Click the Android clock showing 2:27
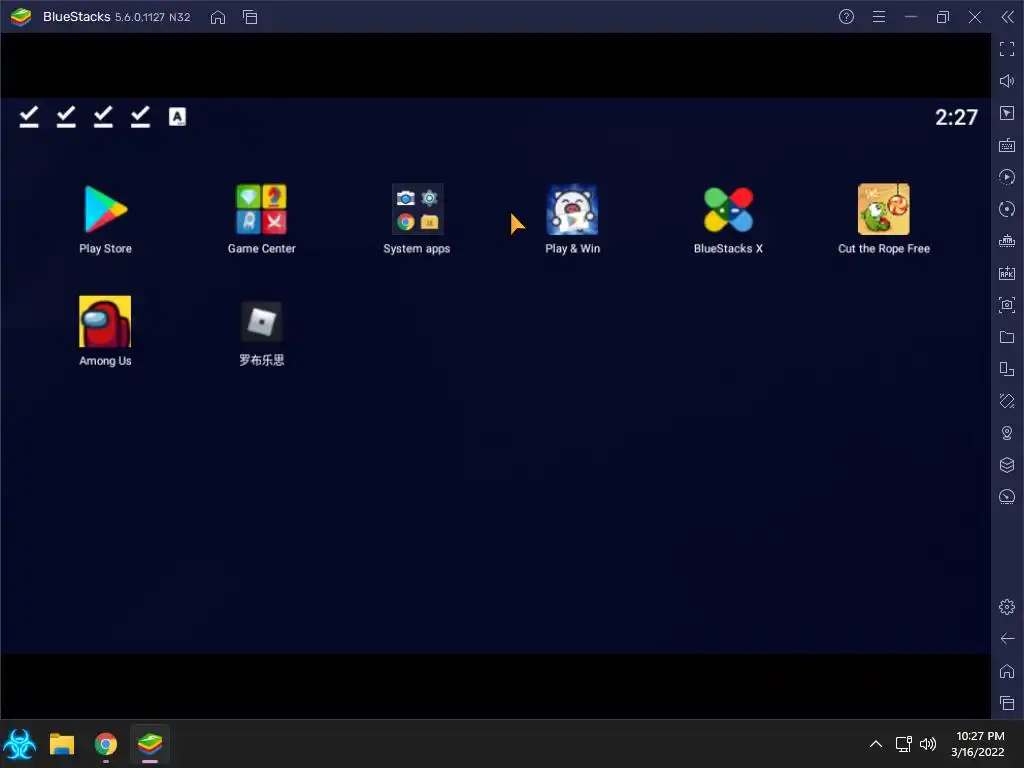Image resolution: width=1024 pixels, height=768 pixels. click(x=956, y=118)
